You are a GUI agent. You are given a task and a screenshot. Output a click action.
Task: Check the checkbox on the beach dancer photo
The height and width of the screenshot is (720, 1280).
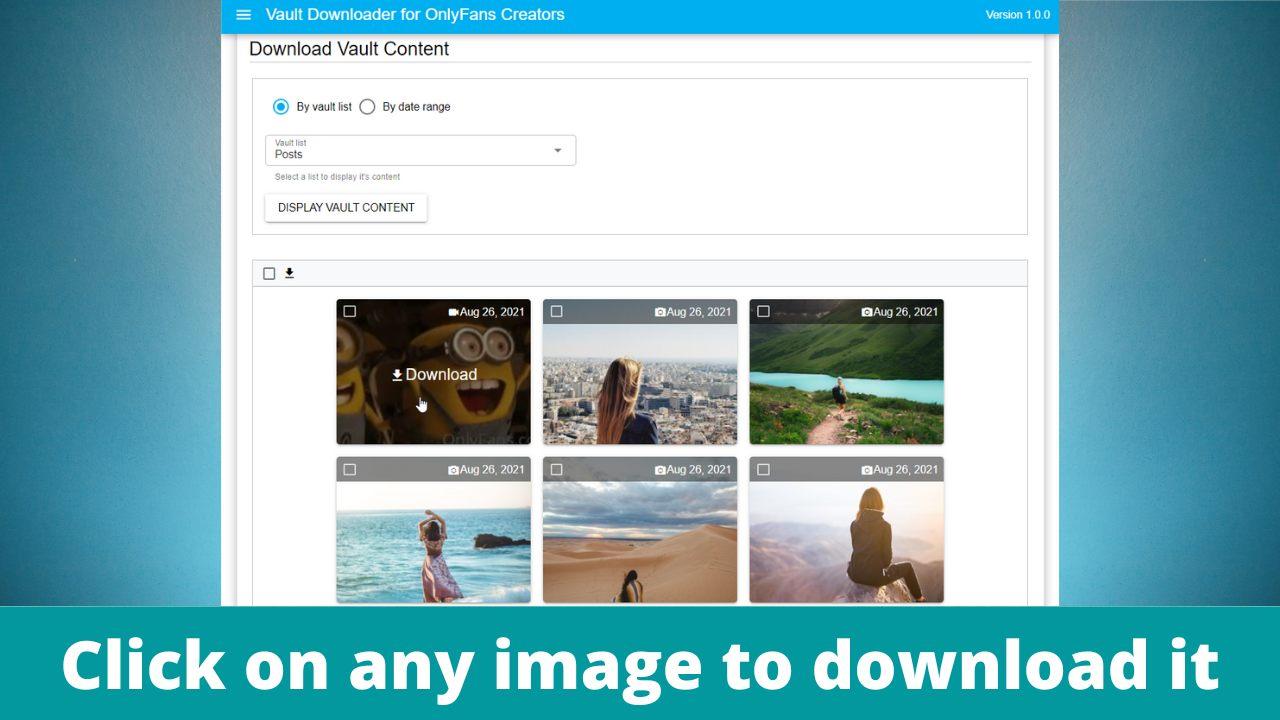(x=351, y=469)
